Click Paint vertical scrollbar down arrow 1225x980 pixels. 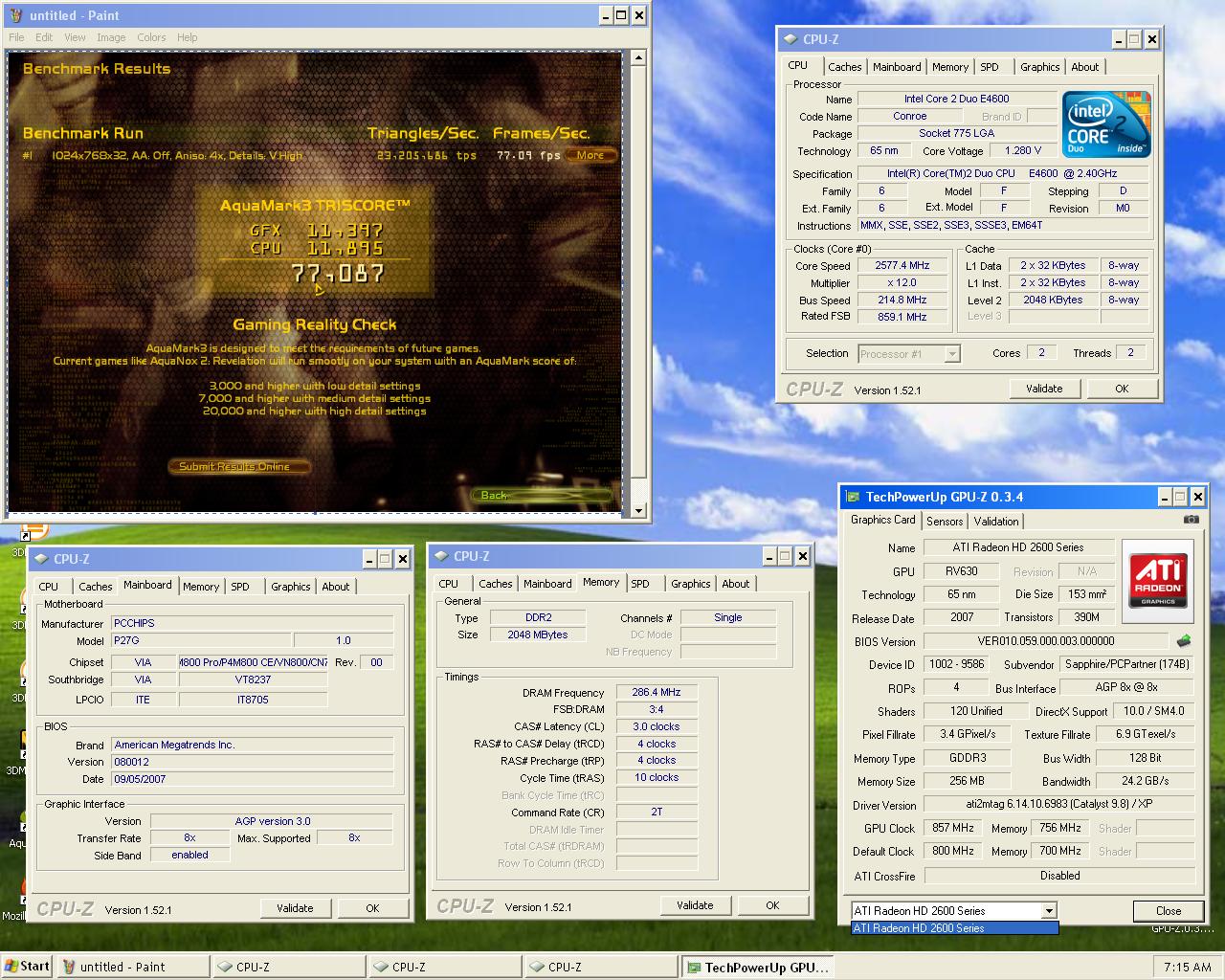tap(639, 510)
